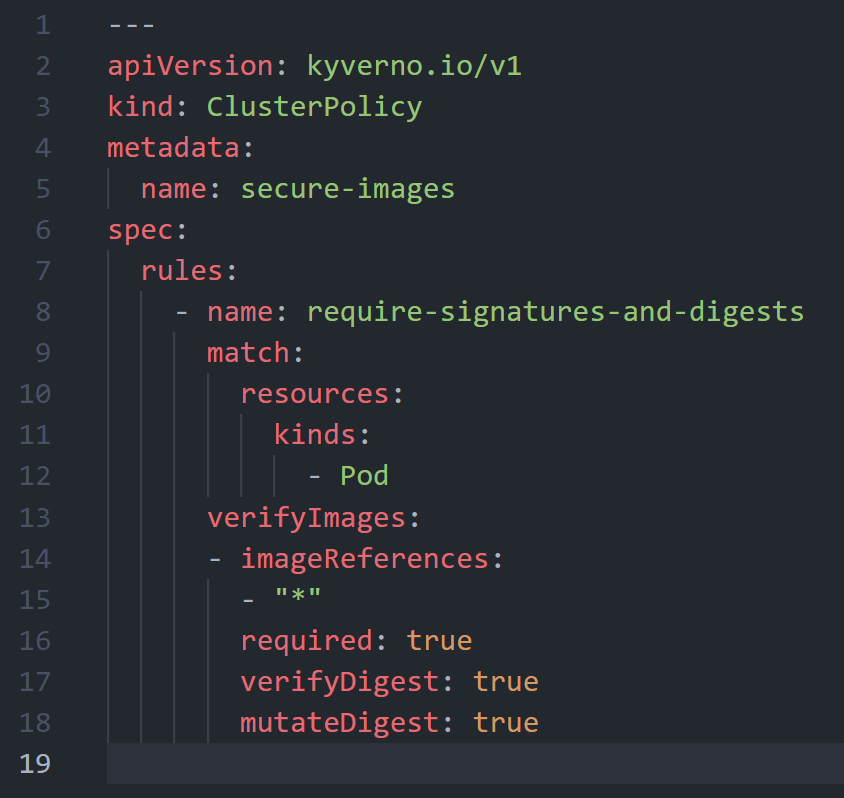This screenshot has width=844, height=798.
Task: Click the 'name' key on line 8
Action: pos(240,313)
